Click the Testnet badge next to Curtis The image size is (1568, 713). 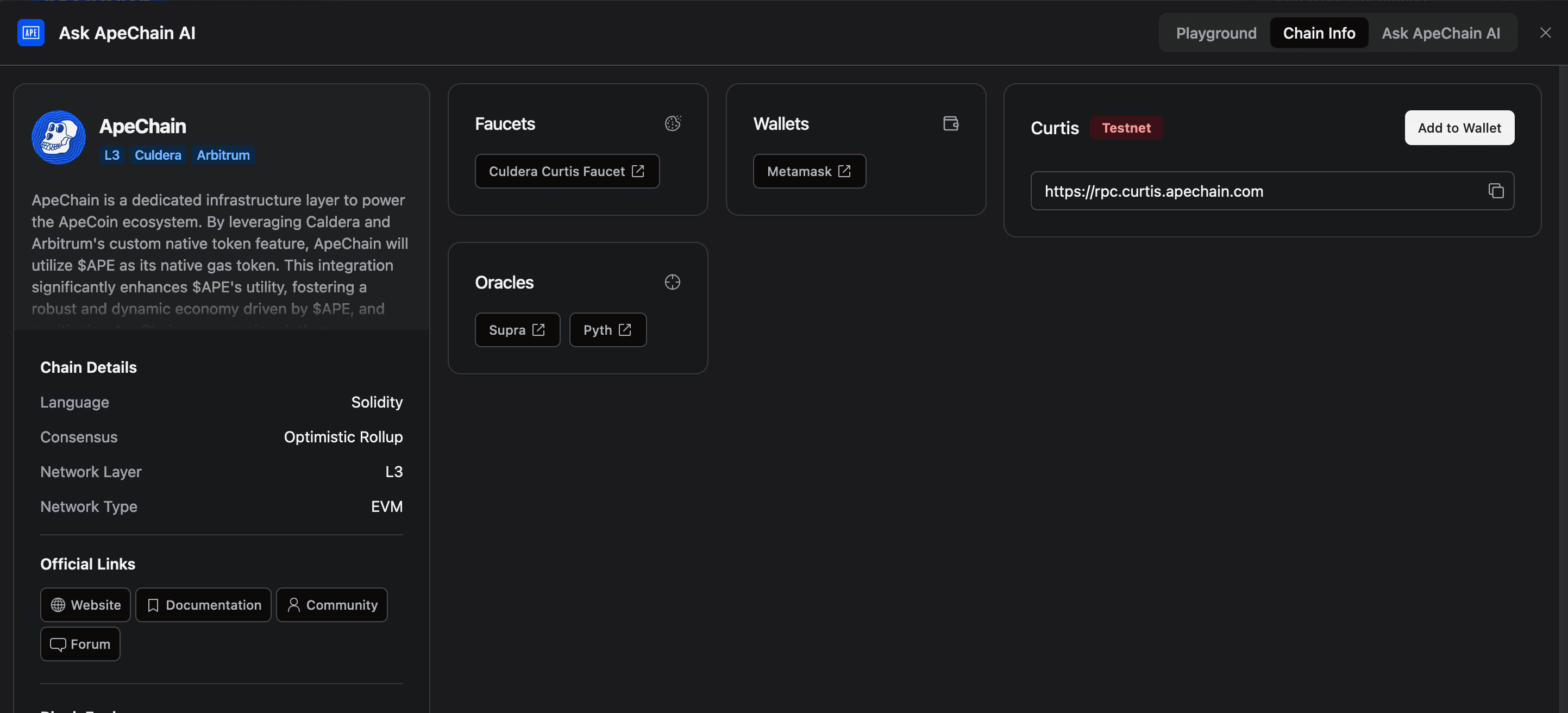pos(1126,128)
